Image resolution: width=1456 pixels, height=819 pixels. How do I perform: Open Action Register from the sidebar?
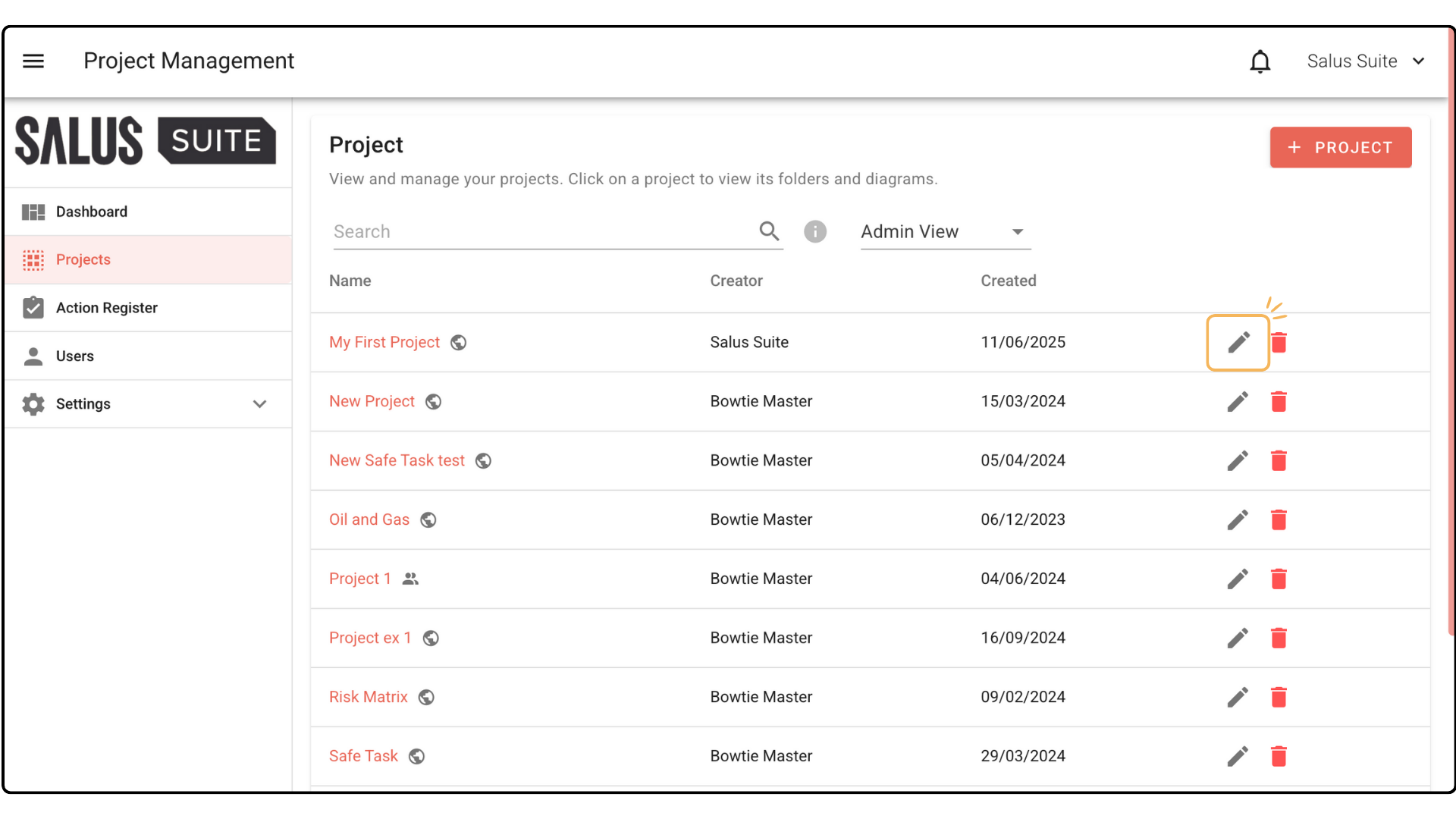106,308
